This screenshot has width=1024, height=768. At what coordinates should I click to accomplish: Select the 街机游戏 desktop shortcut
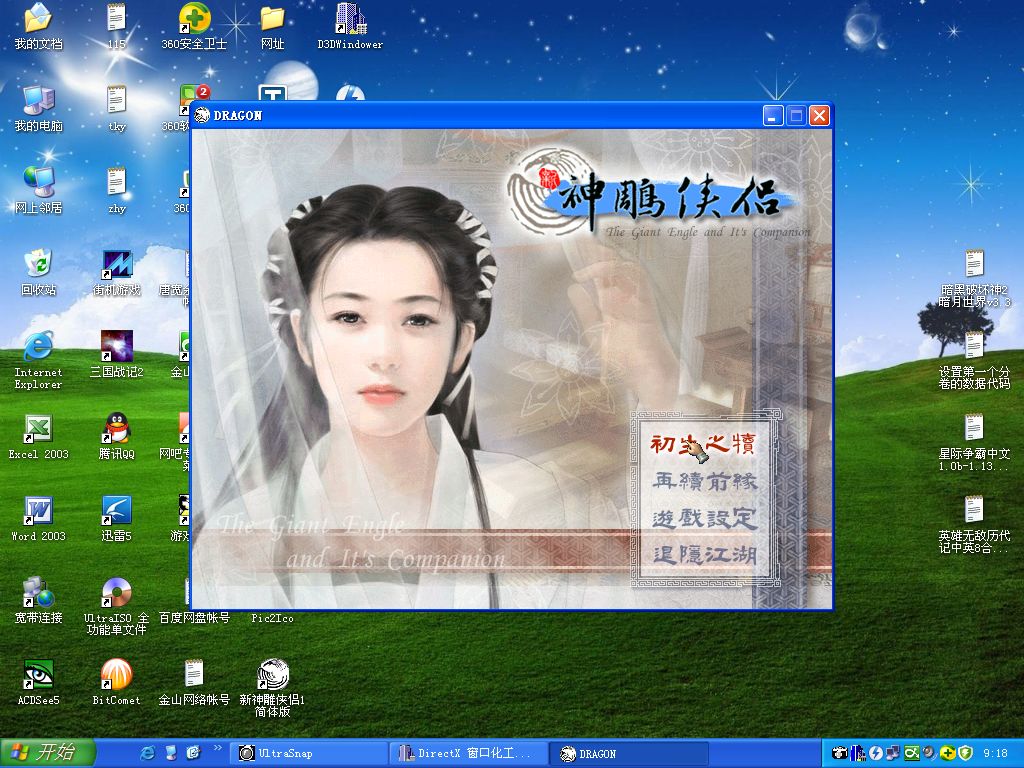pyautogui.click(x=116, y=273)
